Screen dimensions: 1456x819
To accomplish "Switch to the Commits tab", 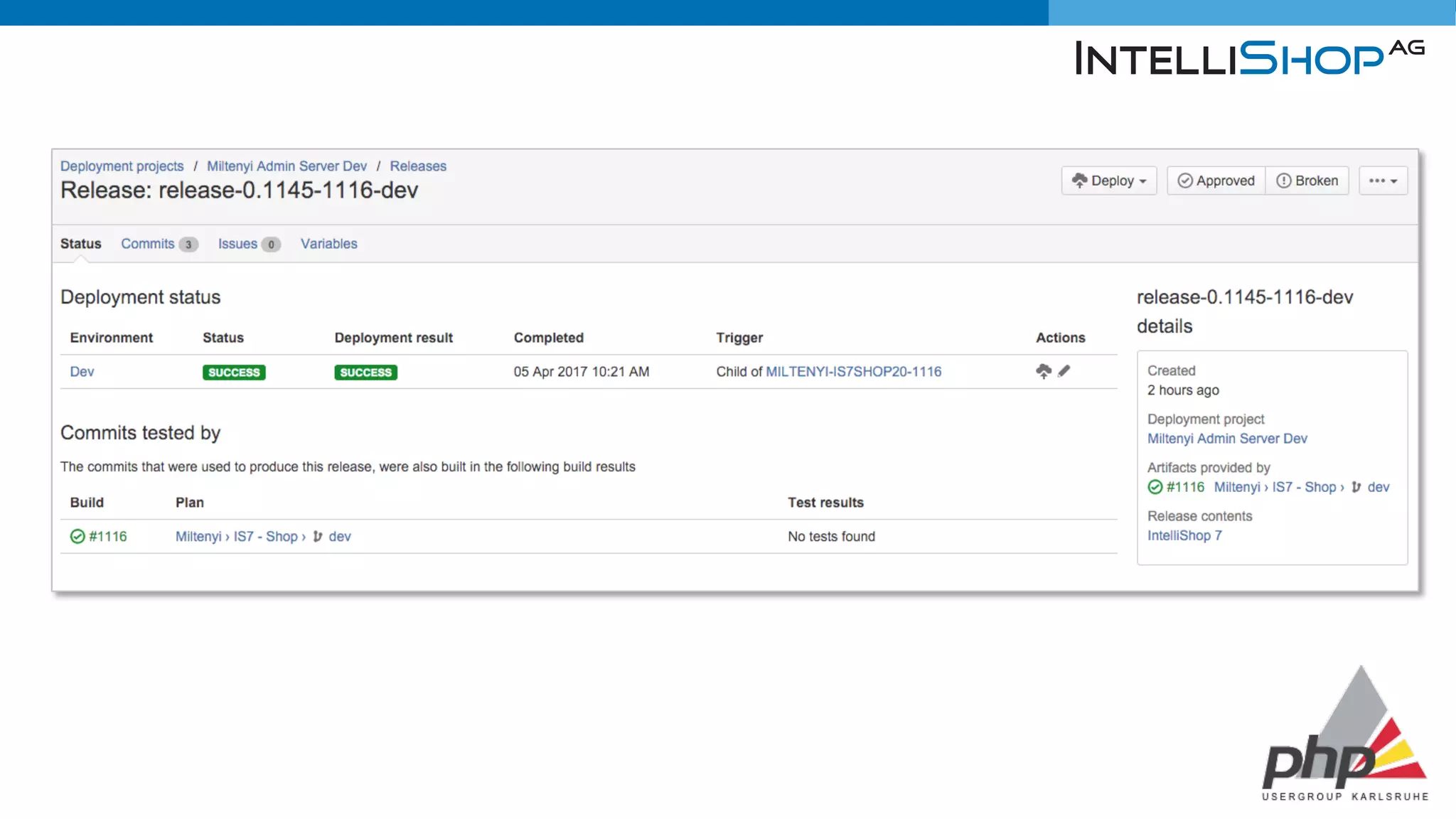I will 148,244.
